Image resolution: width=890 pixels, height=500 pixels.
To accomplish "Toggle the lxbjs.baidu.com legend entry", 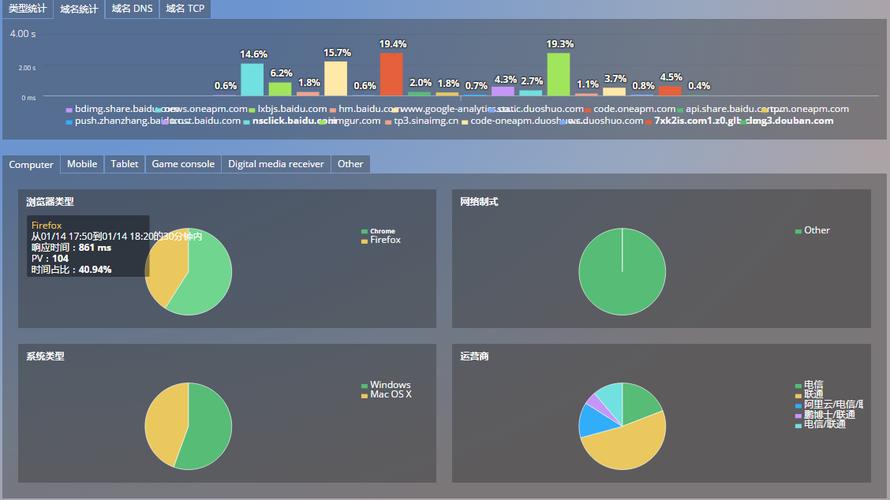I will click(292, 109).
